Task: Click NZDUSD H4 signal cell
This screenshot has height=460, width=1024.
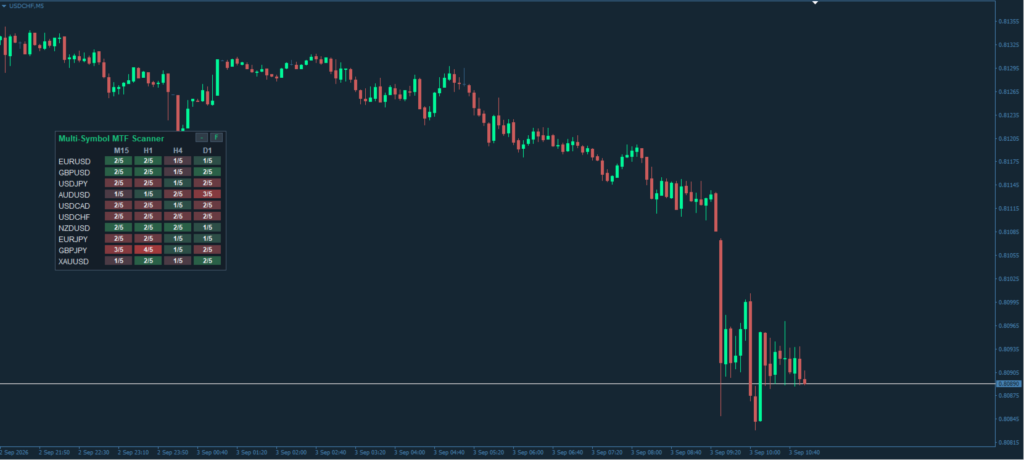Action: coord(178,227)
